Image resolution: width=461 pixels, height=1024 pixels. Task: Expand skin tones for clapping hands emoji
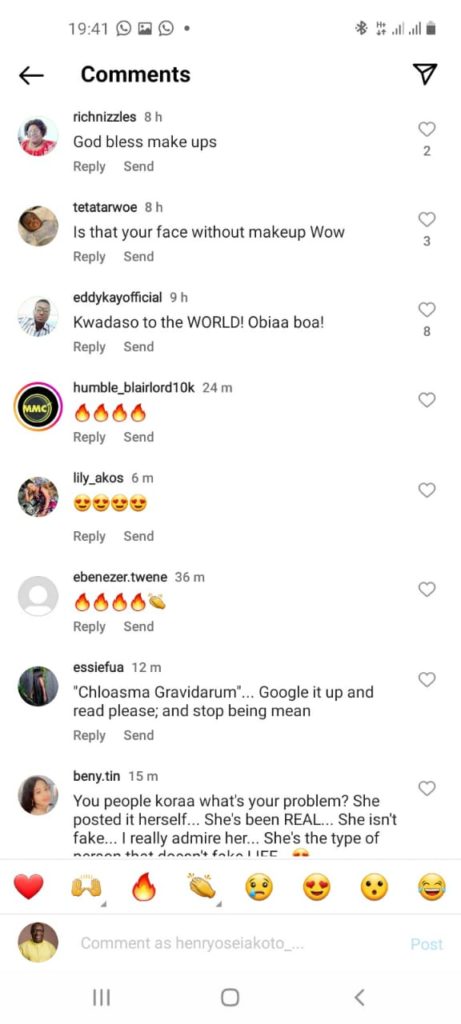click(220, 904)
